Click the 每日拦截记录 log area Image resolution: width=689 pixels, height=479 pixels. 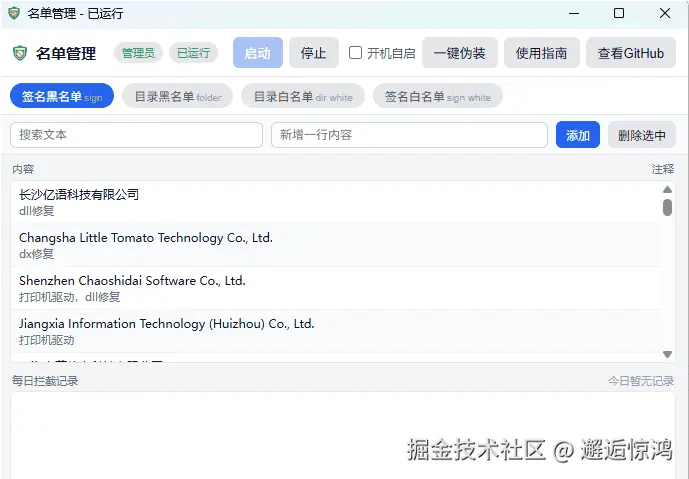tap(343, 435)
